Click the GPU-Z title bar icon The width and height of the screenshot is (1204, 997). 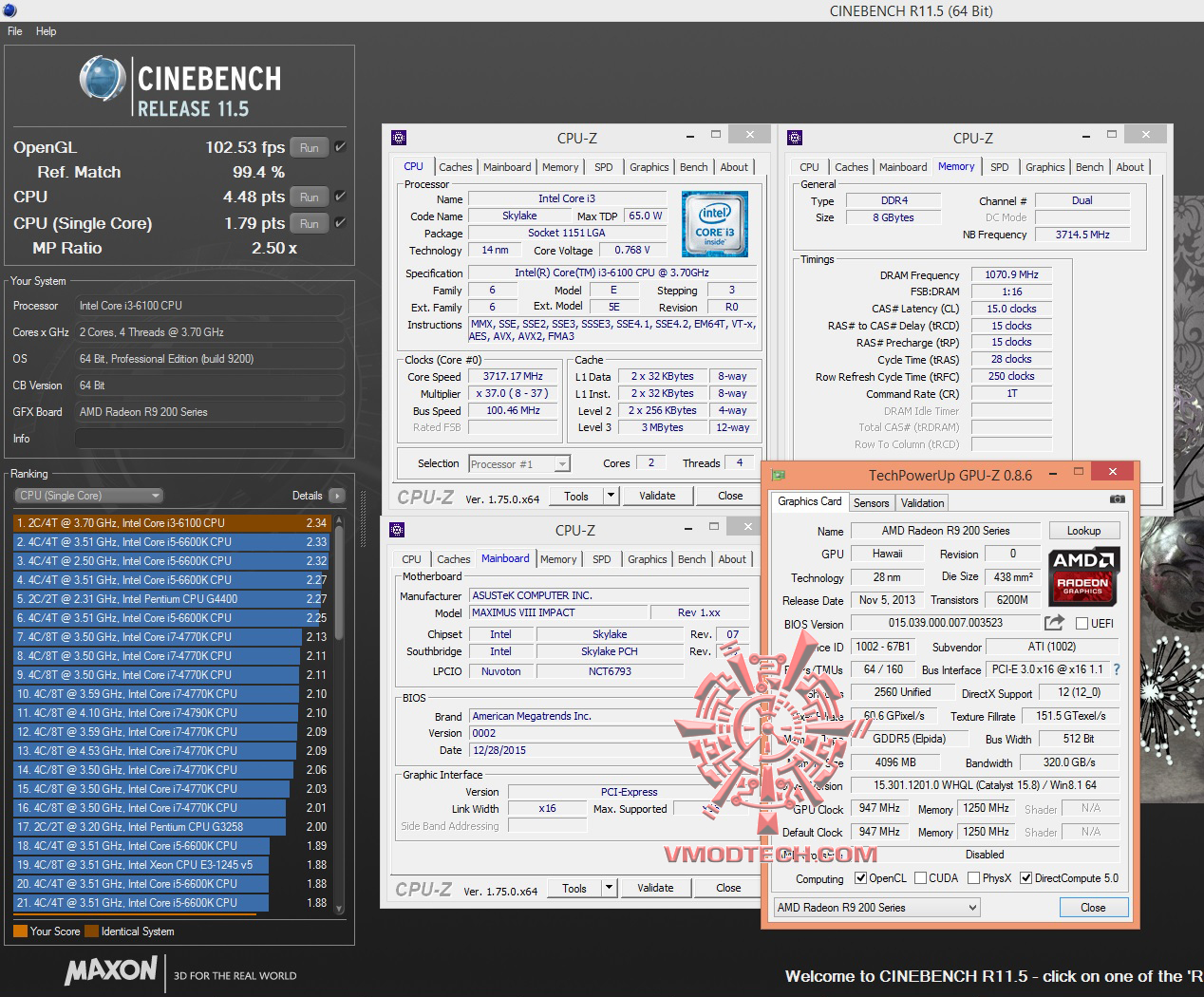[x=779, y=475]
